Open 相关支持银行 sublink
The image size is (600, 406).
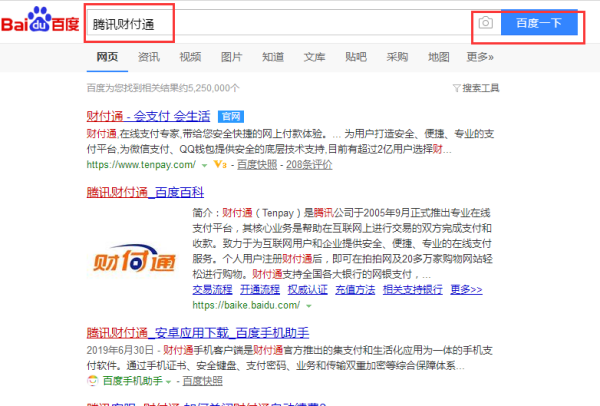coord(412,290)
